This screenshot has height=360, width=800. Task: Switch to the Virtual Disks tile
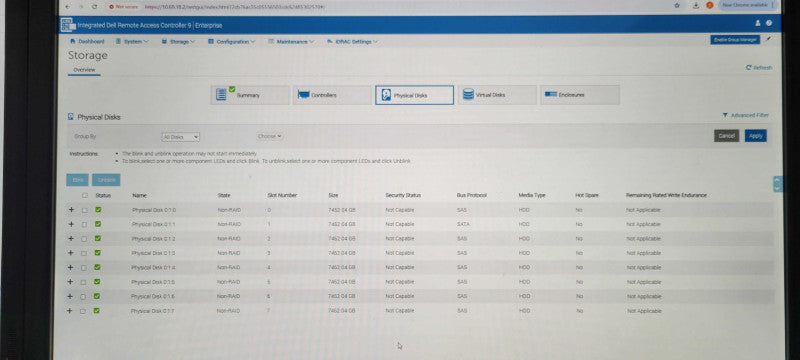click(x=497, y=95)
